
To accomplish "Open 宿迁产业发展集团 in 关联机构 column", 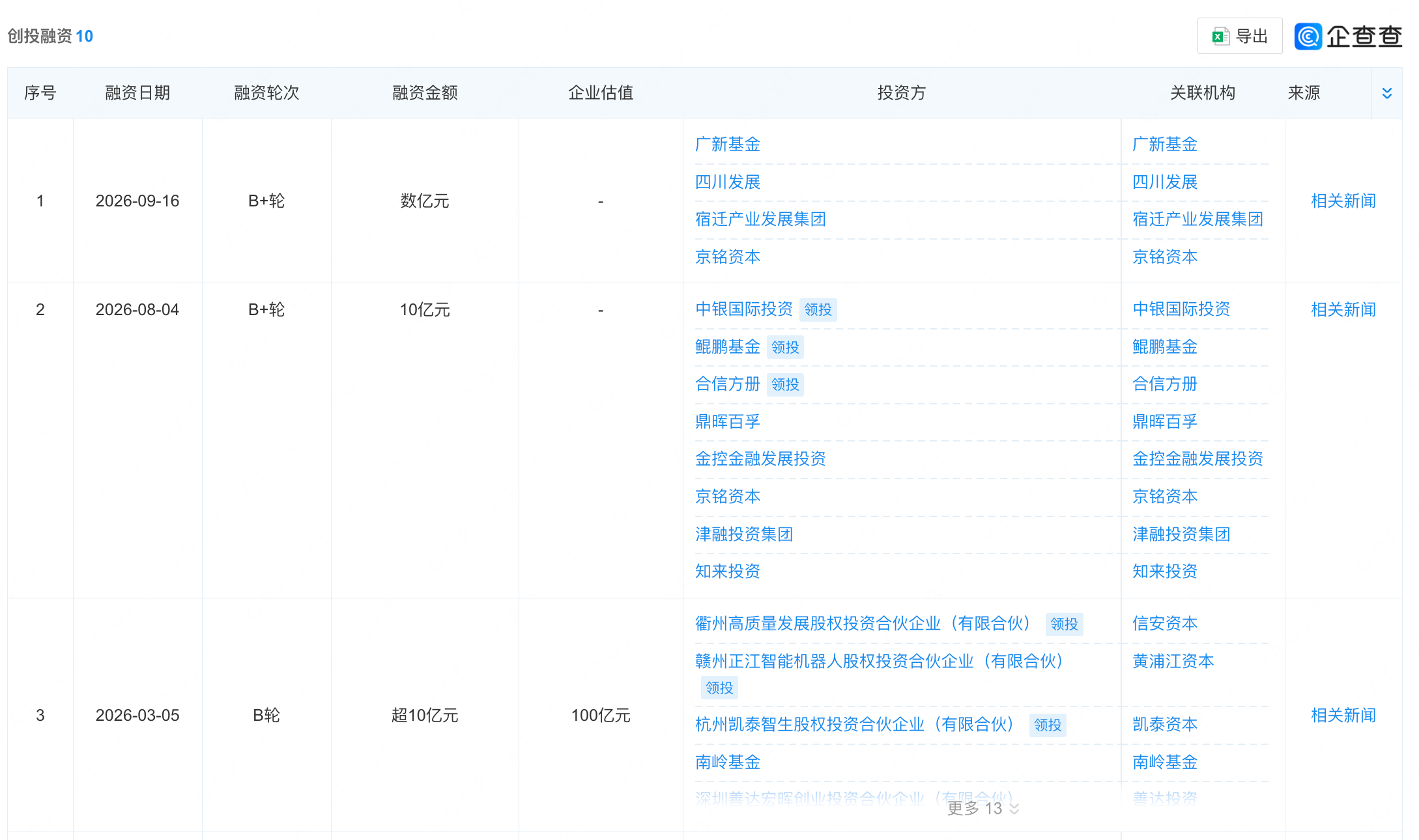I will point(1197,219).
